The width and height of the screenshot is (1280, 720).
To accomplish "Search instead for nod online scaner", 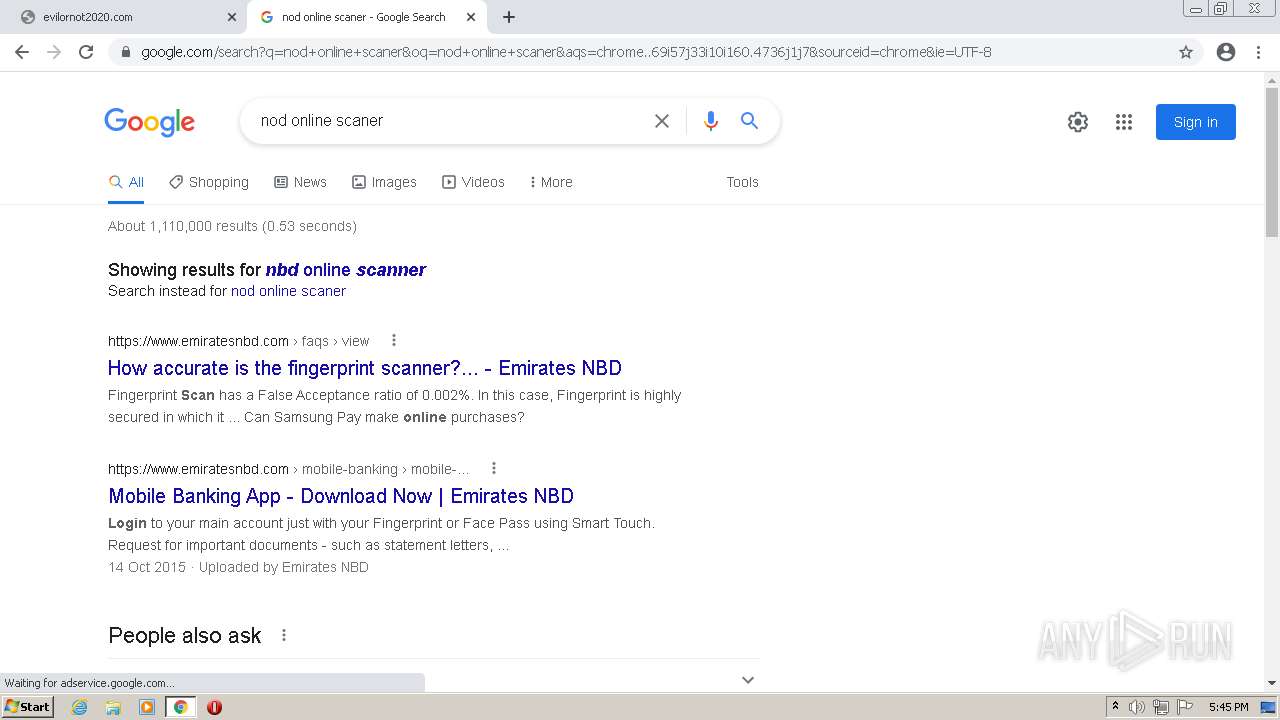I will click(288, 291).
